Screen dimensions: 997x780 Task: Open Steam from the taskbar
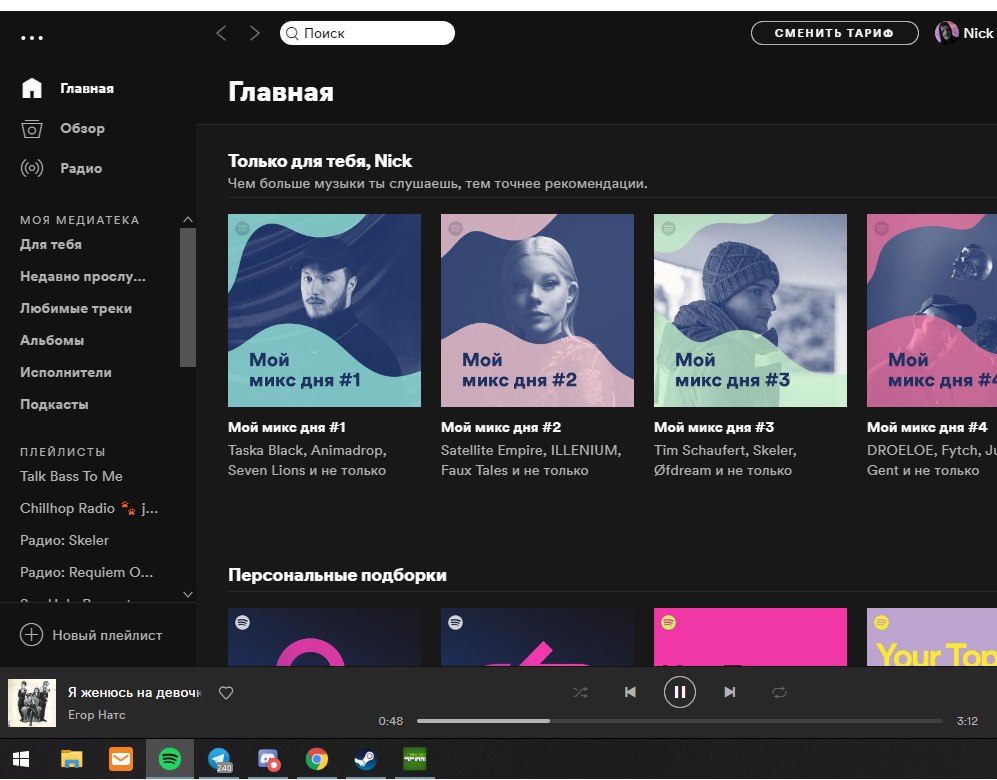tap(366, 759)
